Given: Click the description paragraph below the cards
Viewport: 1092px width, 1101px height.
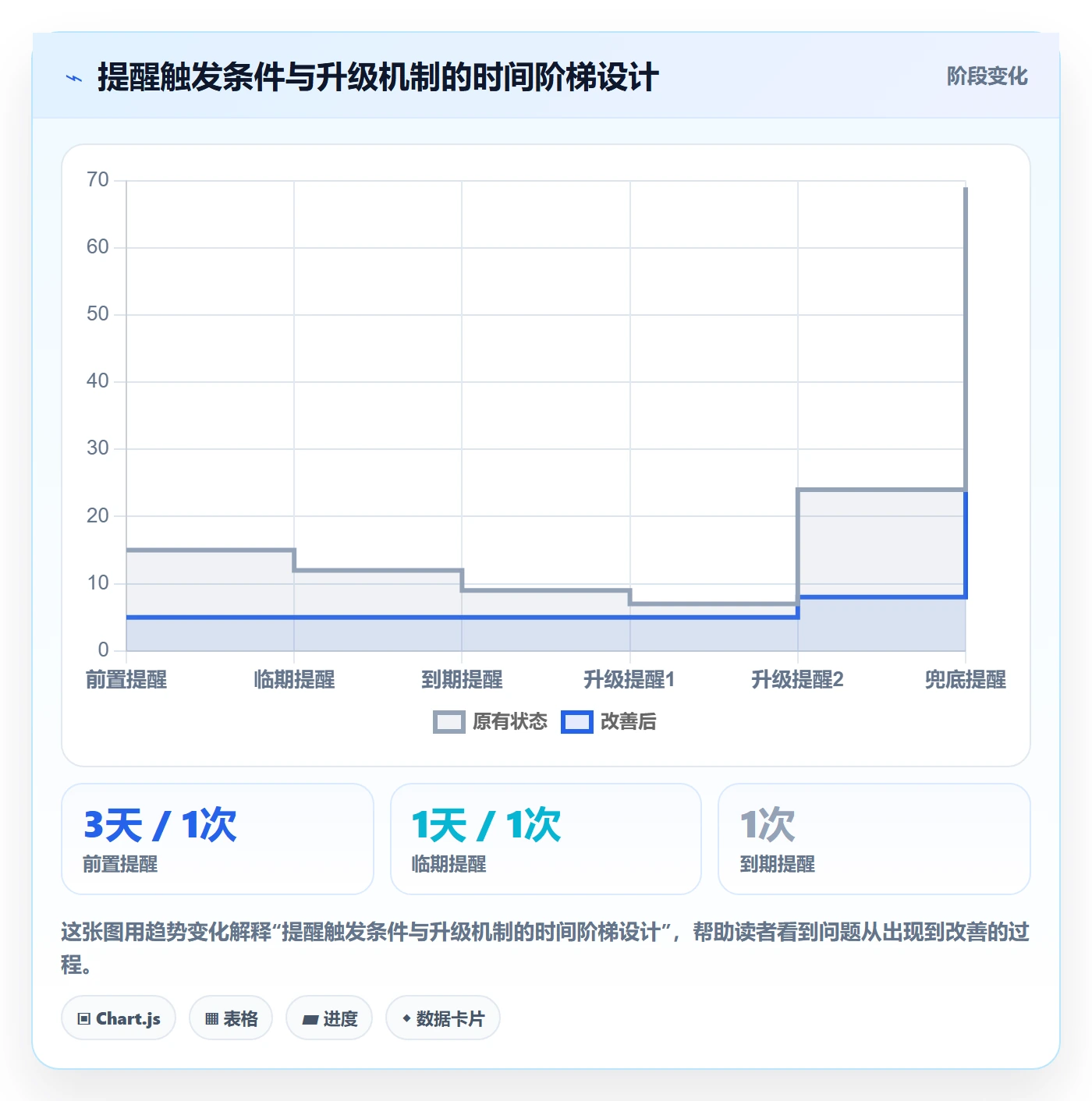Looking at the screenshot, I should pyautogui.click(x=545, y=948).
